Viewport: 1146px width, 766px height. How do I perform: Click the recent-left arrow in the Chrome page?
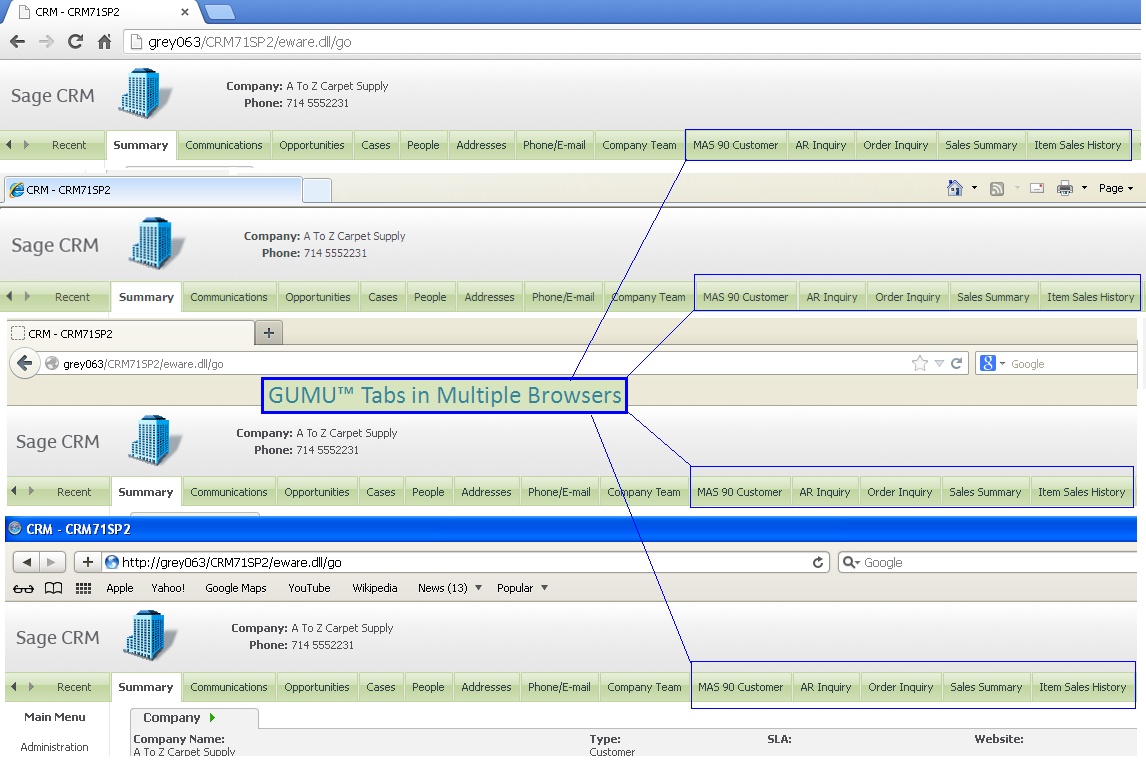tap(9, 145)
